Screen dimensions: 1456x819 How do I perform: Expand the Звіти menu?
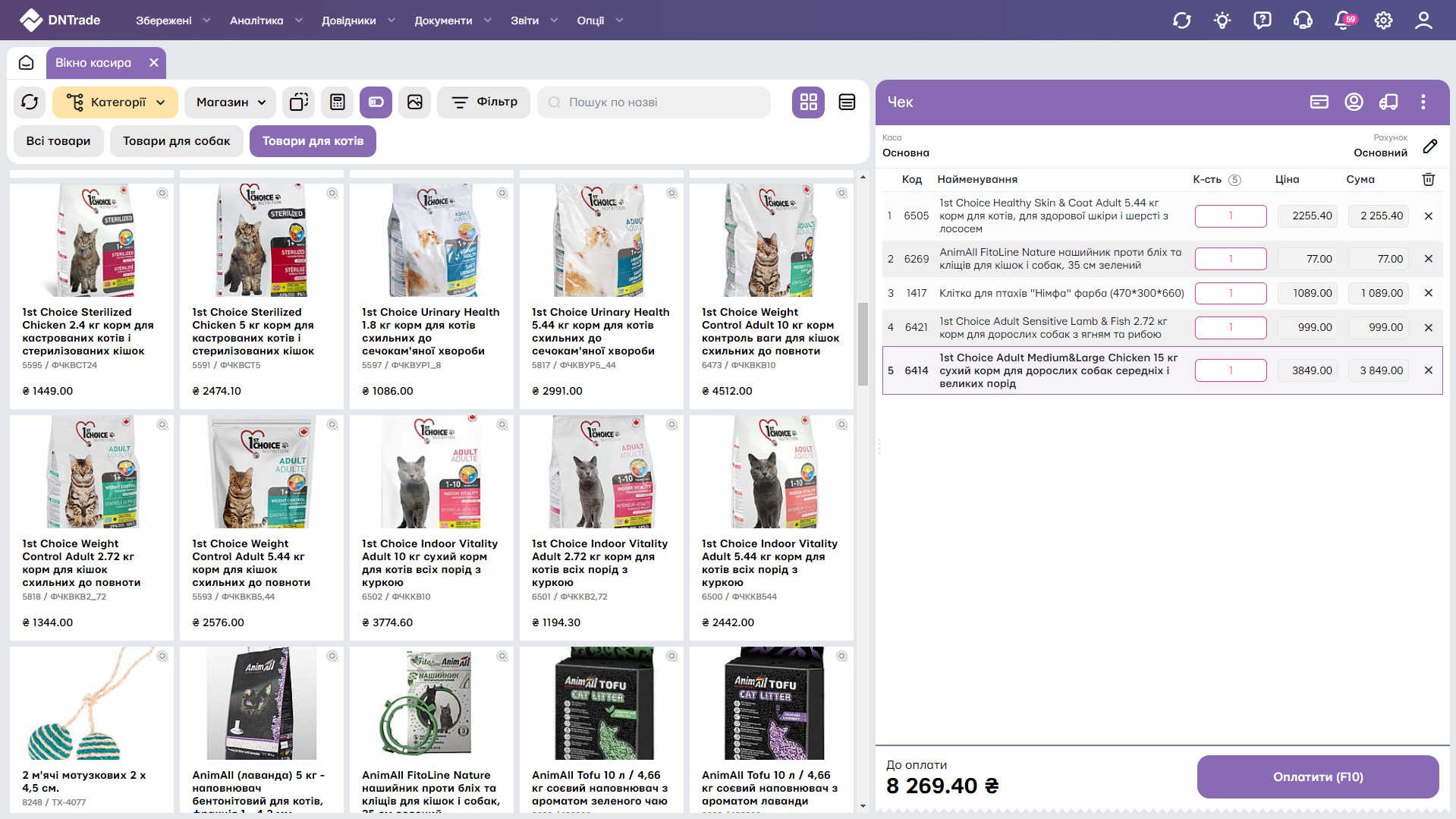pyautogui.click(x=534, y=20)
